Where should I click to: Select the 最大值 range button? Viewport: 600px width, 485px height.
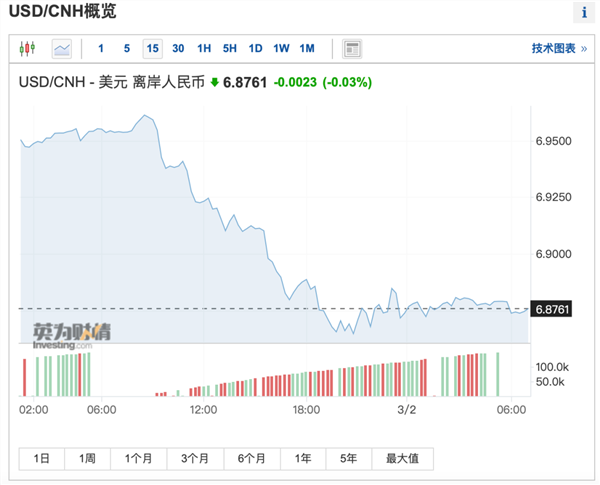[402, 458]
